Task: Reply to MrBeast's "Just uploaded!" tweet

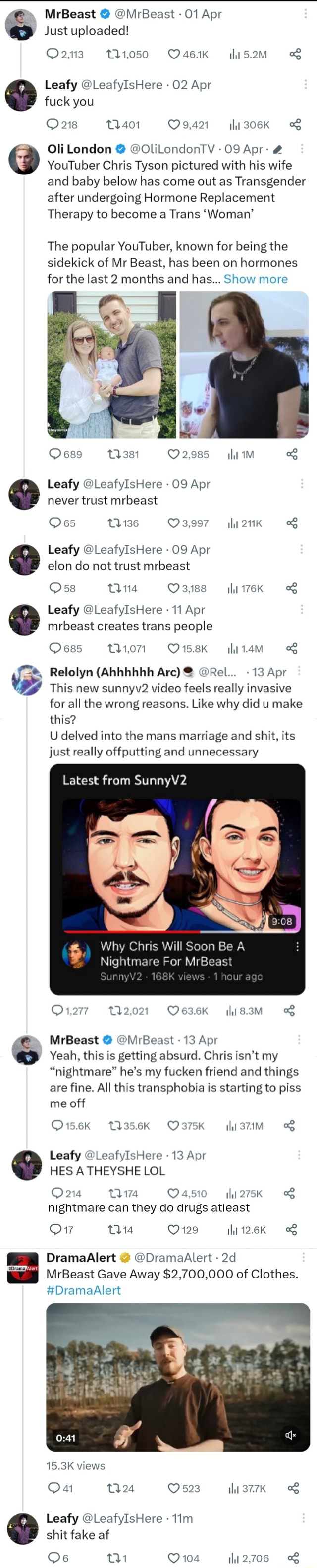Action: [53, 54]
